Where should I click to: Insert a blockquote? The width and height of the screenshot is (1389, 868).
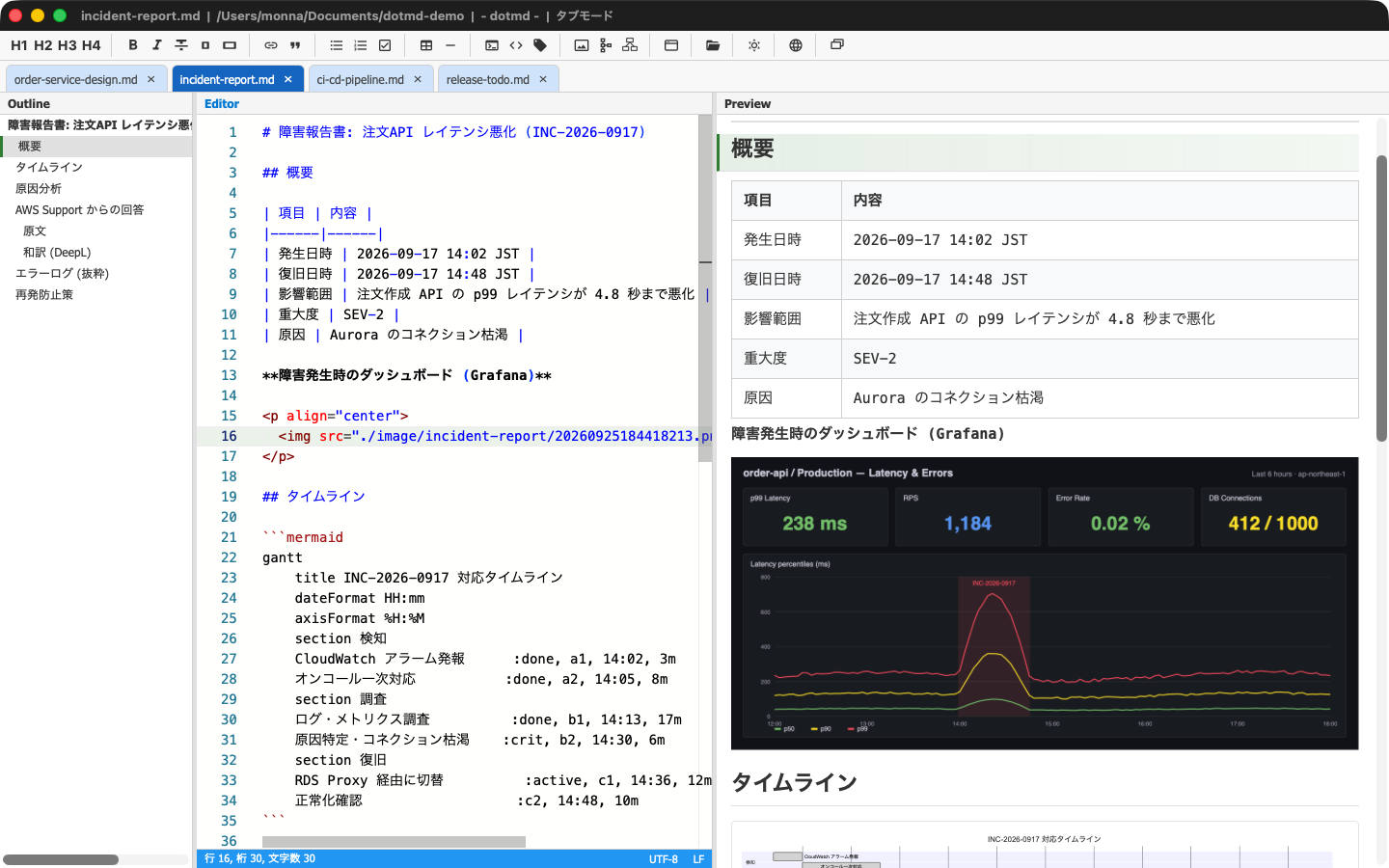point(295,45)
